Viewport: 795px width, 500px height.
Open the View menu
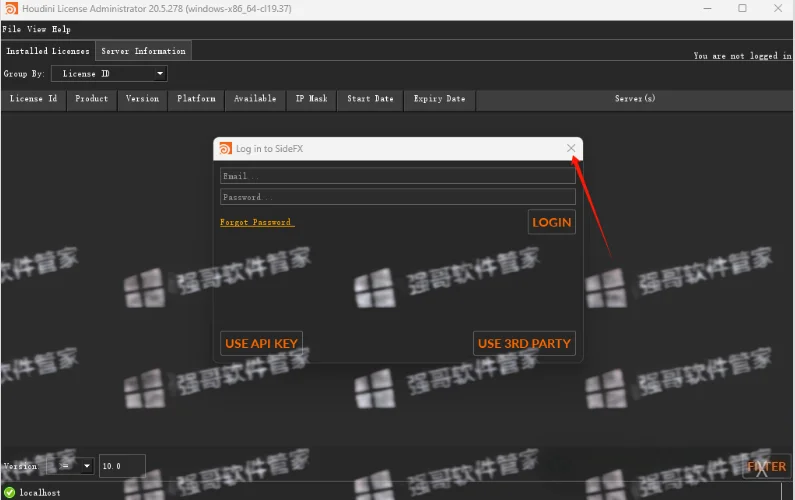(x=37, y=29)
